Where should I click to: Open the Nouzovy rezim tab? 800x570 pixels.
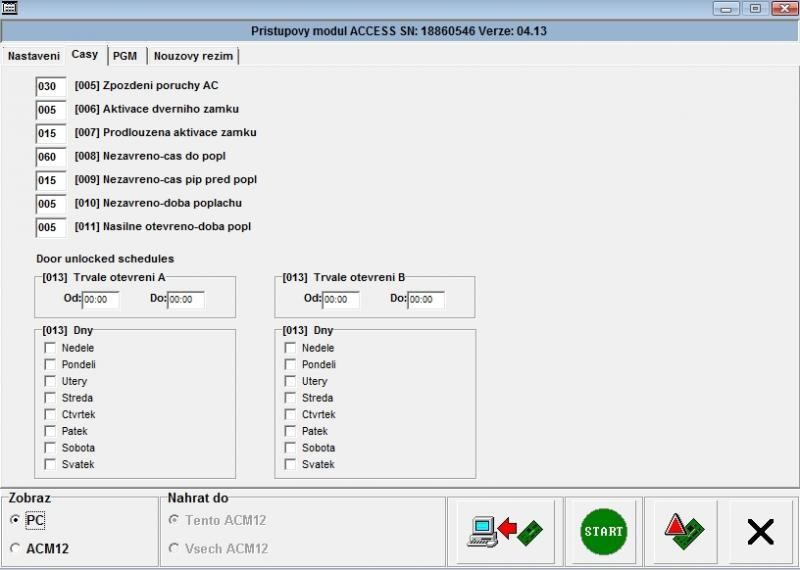pos(193,56)
